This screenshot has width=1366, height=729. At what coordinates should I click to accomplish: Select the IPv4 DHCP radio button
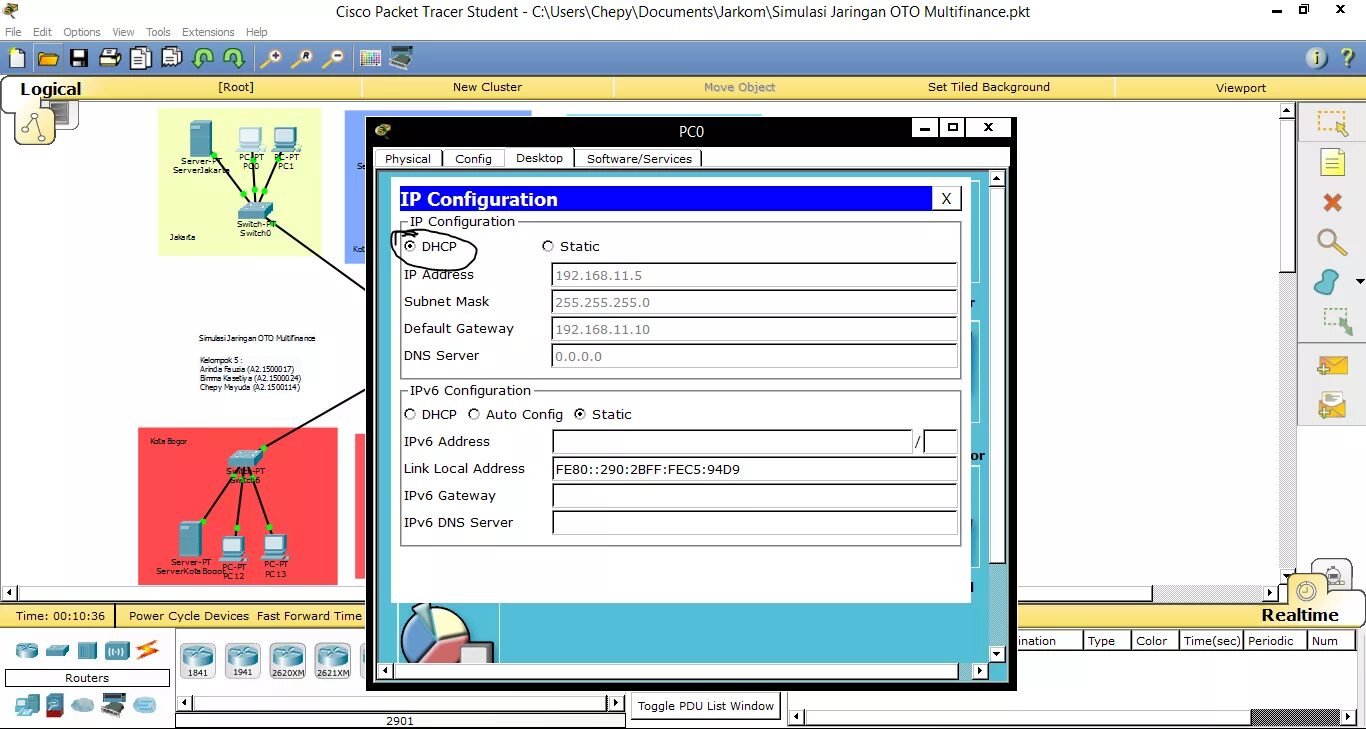pos(410,246)
